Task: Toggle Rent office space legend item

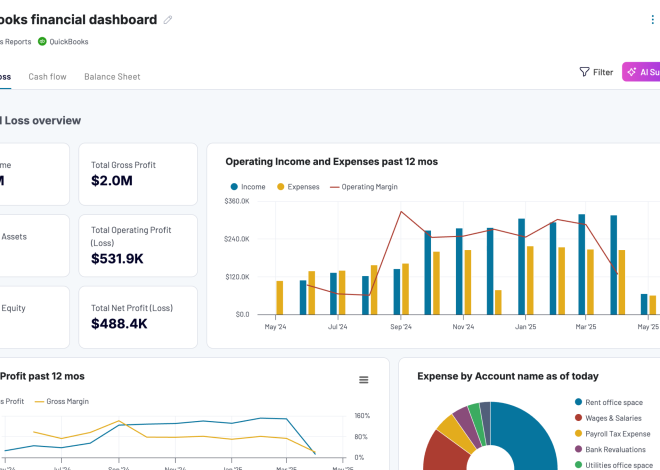Action: click(609, 402)
